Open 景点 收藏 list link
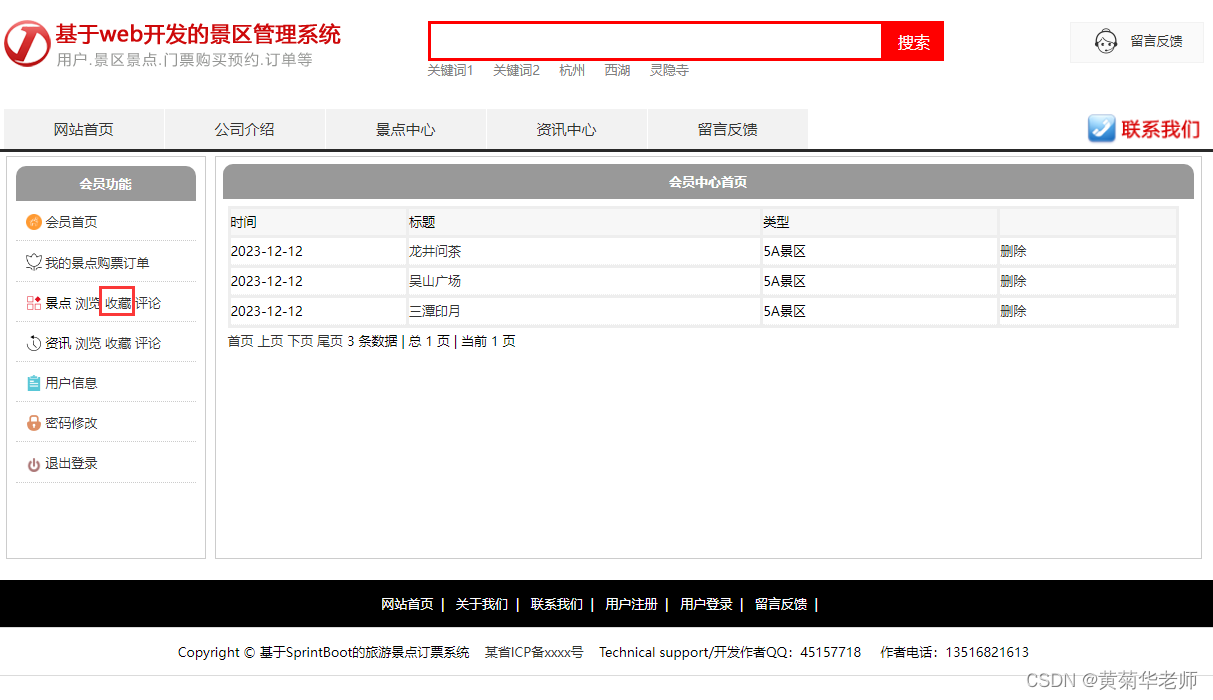Viewport: 1213px width, 700px height. click(118, 303)
